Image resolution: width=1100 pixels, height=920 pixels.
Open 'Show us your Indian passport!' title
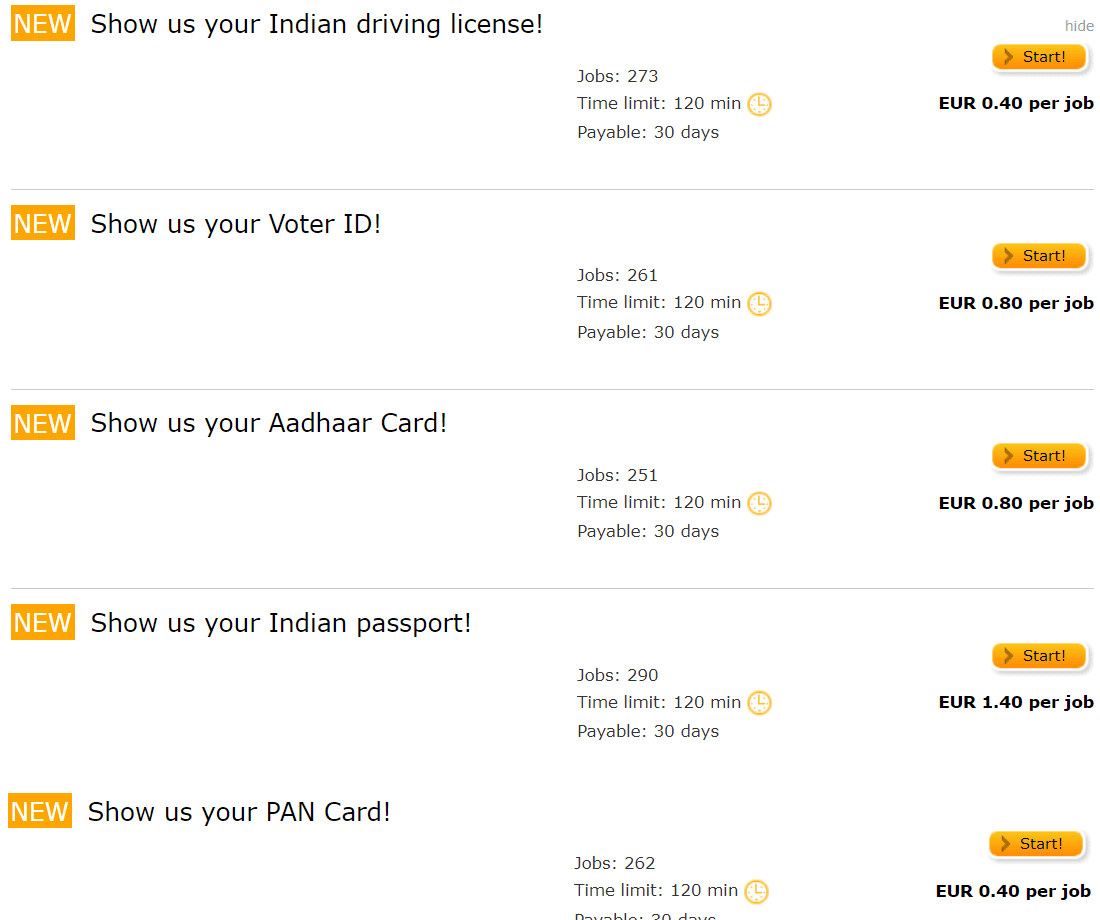tap(281, 623)
